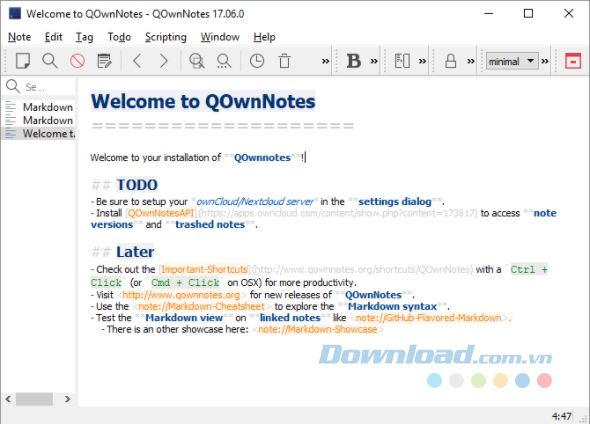Click the http://www.qownnotes.org link

pyautogui.click(x=181, y=295)
